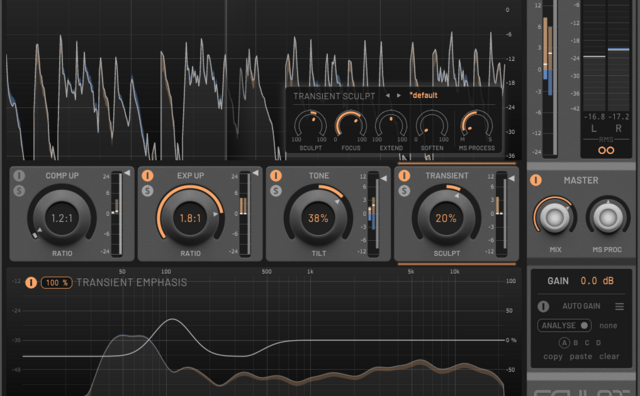Screen dimensions: 640x396
Task: Toggle the EXP UP power button
Action: click(x=147, y=176)
